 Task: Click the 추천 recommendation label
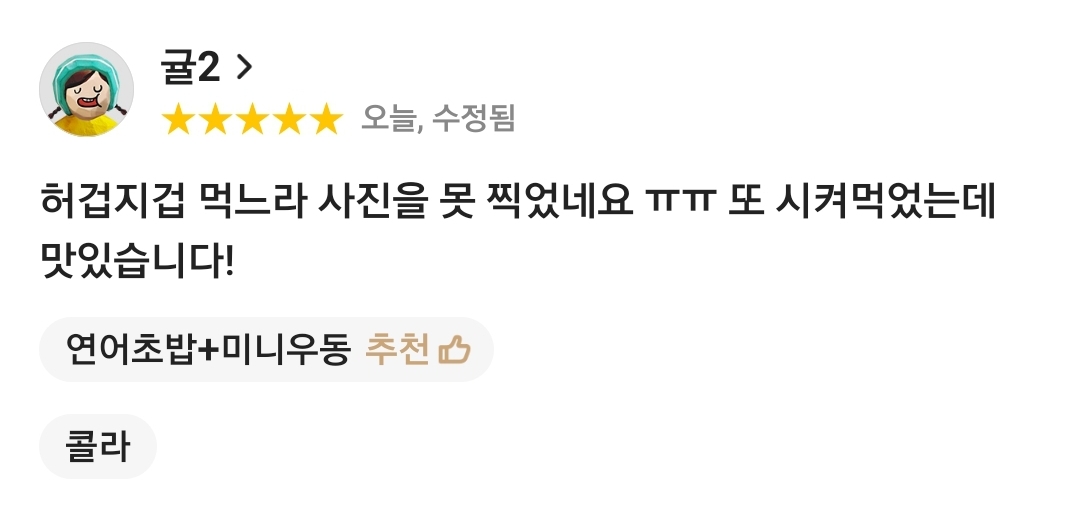coord(397,349)
